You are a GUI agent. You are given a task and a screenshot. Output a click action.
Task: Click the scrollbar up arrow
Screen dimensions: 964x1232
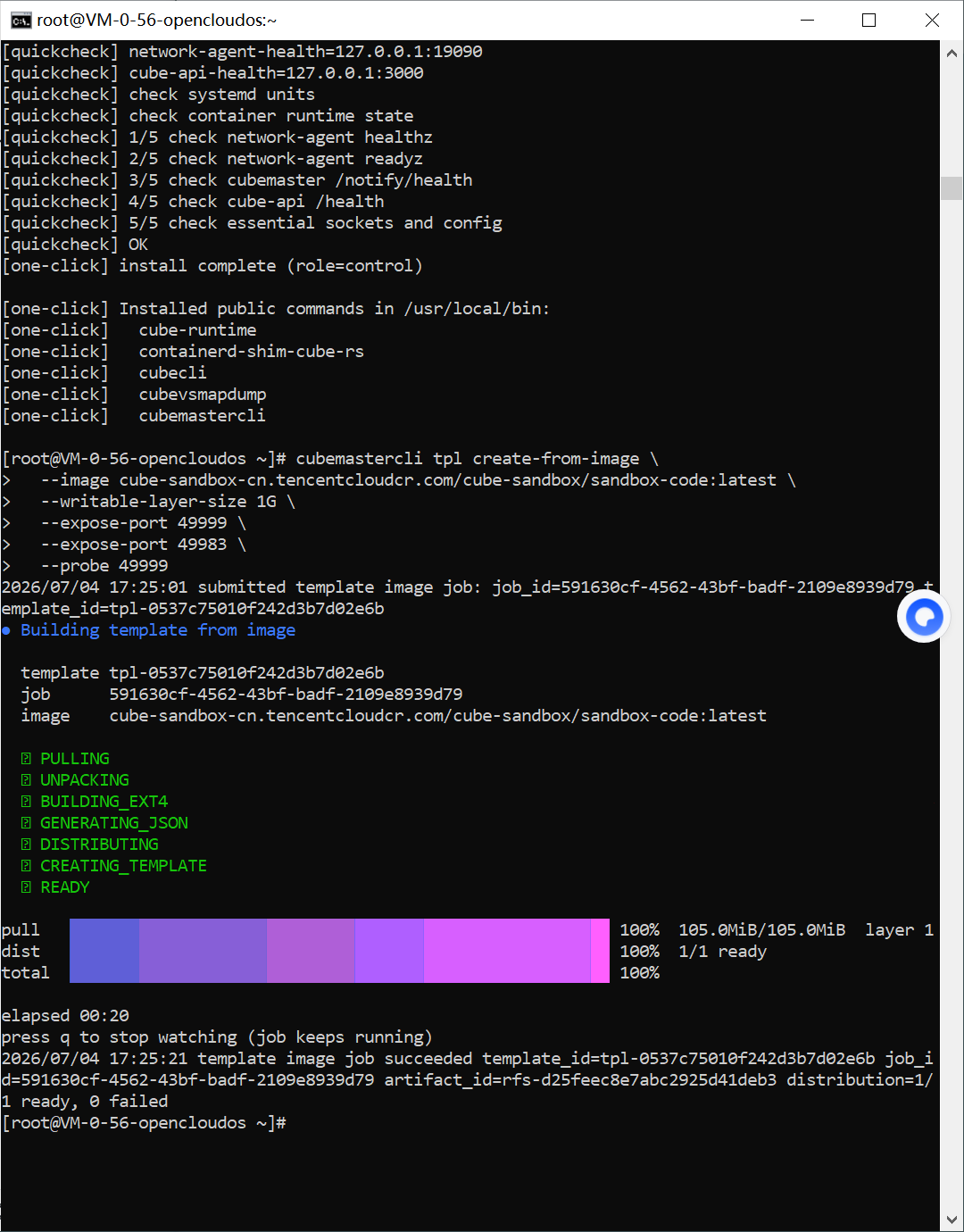coord(952,53)
